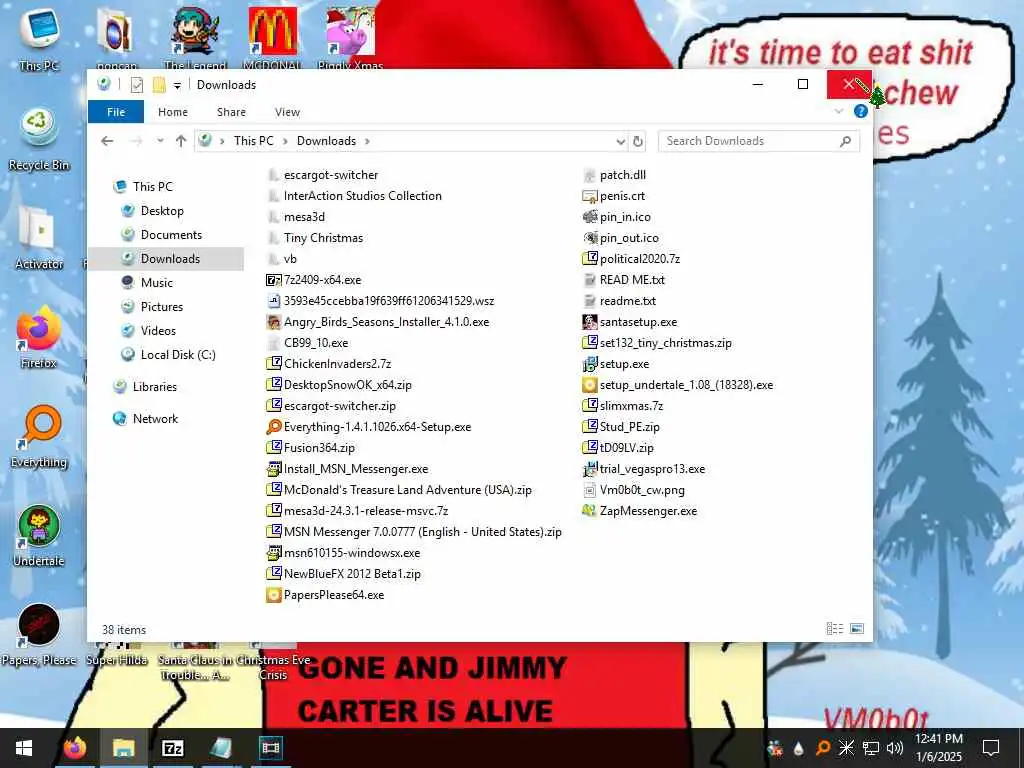Screen dimensions: 1024x768
Task: Select the pin_in.ico file
Action: coord(616,217)
